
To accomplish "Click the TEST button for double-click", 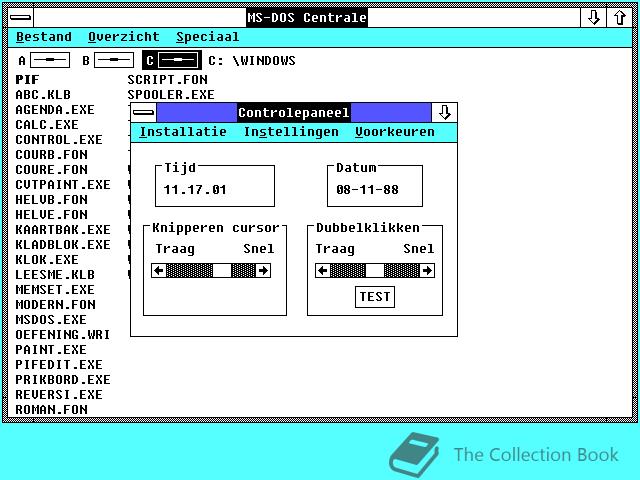I will [x=375, y=296].
